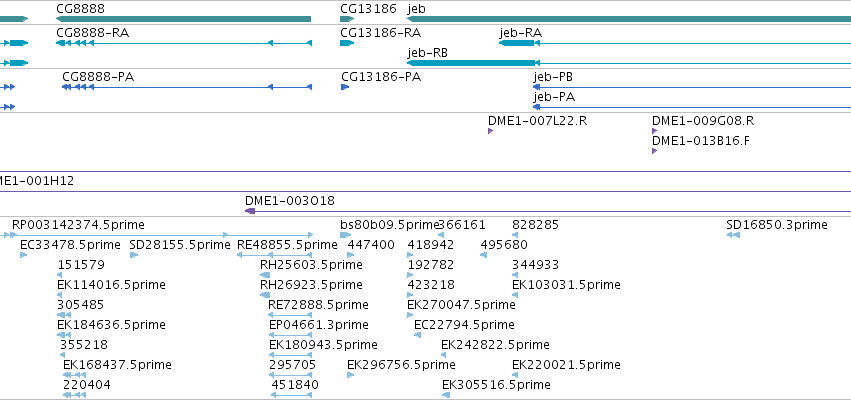
Task: Click the 344933 EST label
Action: 535,265
